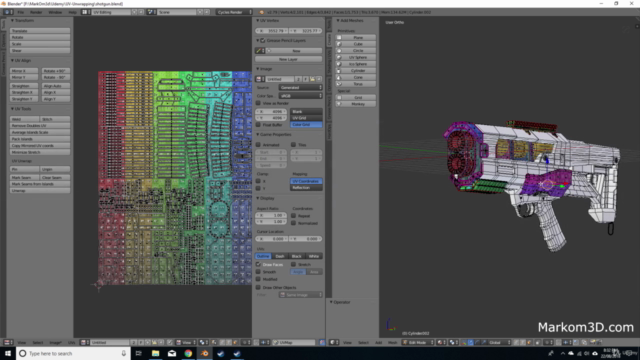Click the Ico Sphere primitive icon
This screenshot has height=360, width=640.
tap(339, 64)
